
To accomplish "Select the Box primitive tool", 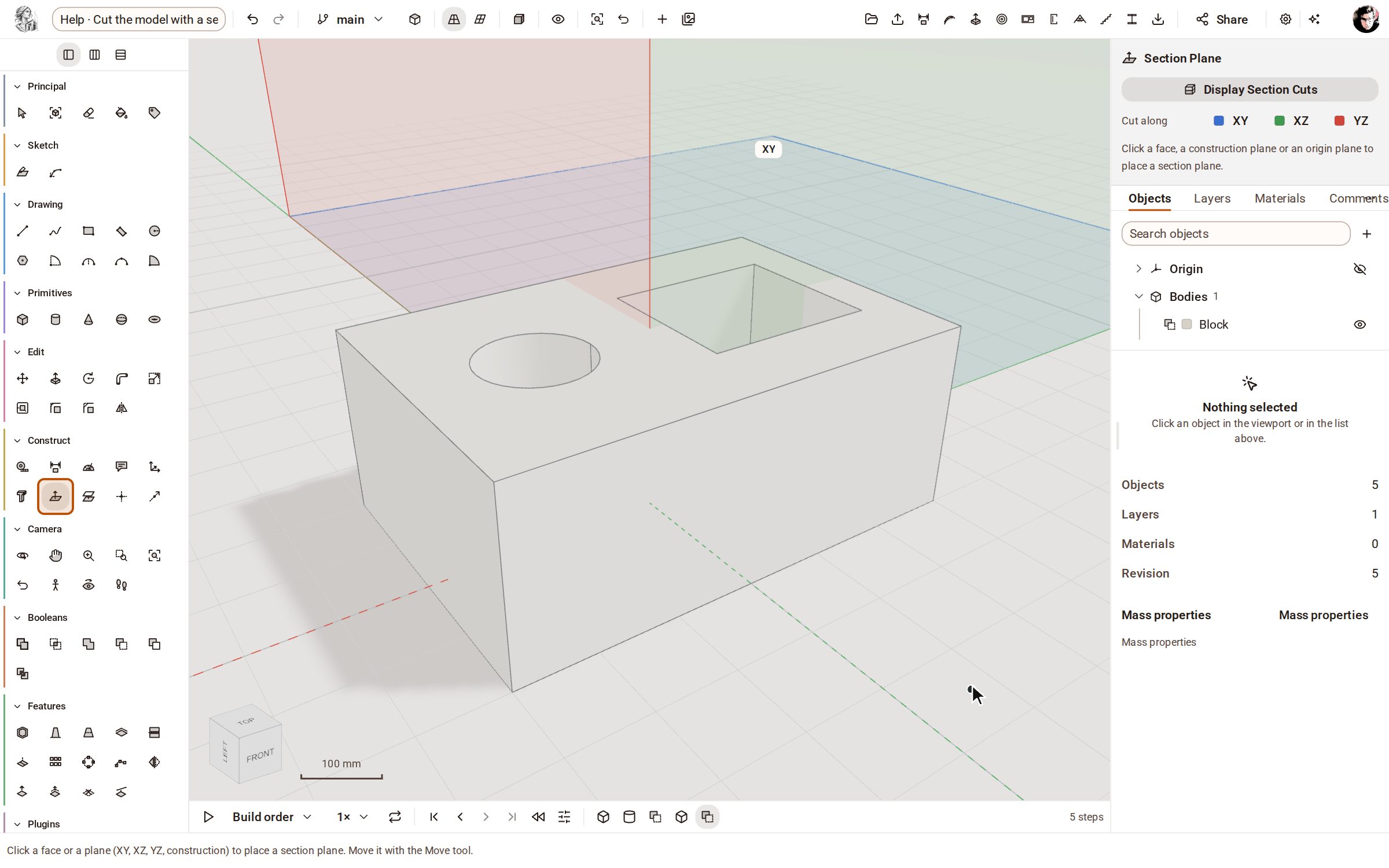I will point(23,319).
